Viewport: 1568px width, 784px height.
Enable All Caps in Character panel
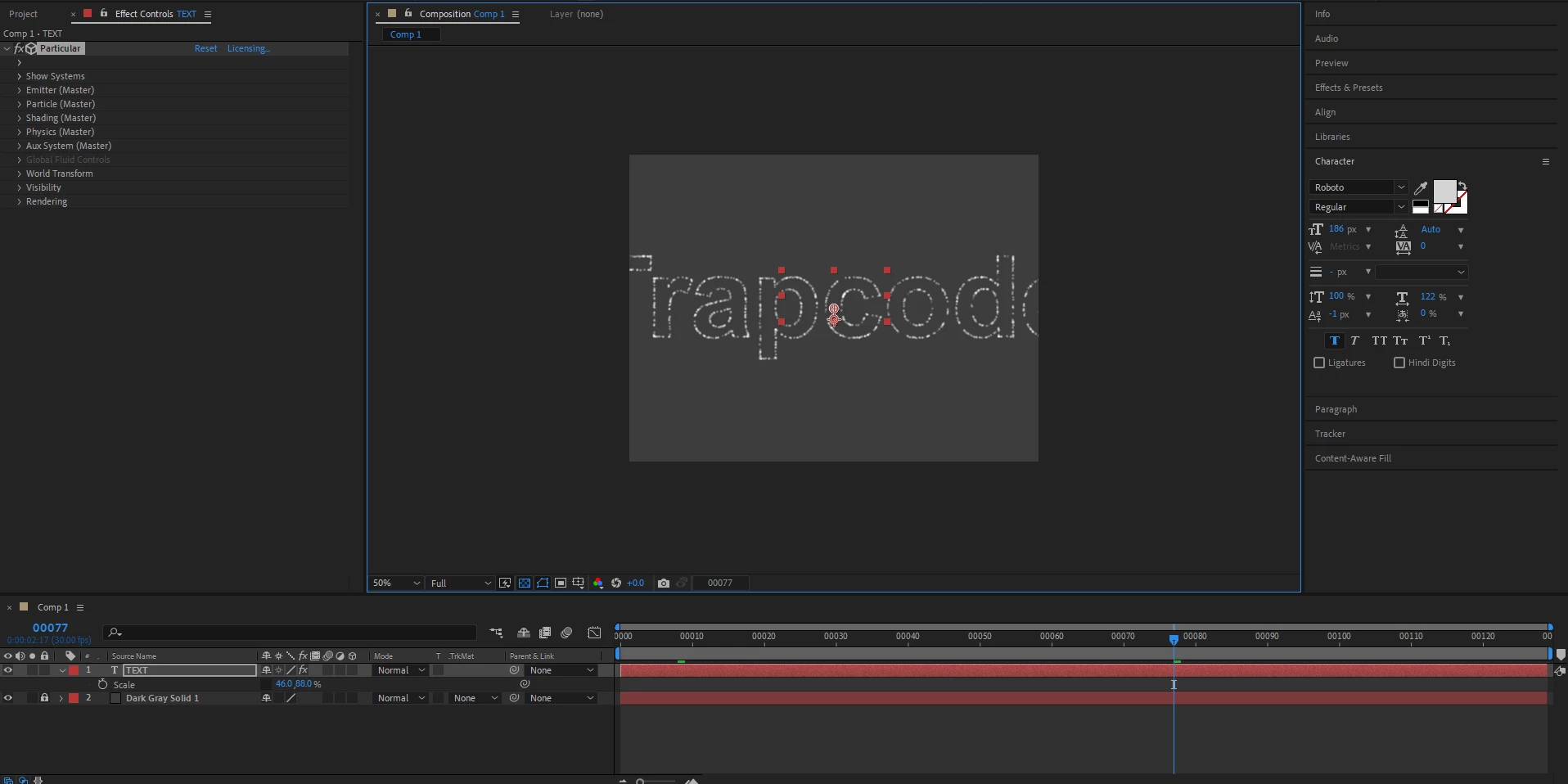point(1380,340)
